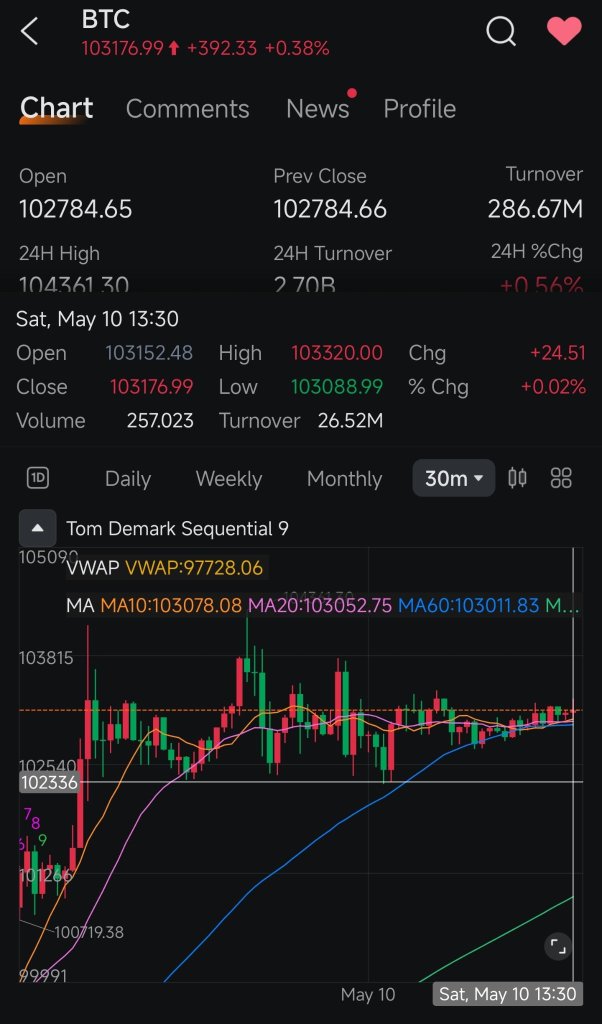The width and height of the screenshot is (602, 1024).
Task: Tap the VWAP:97728.06 value
Action: coord(194,568)
